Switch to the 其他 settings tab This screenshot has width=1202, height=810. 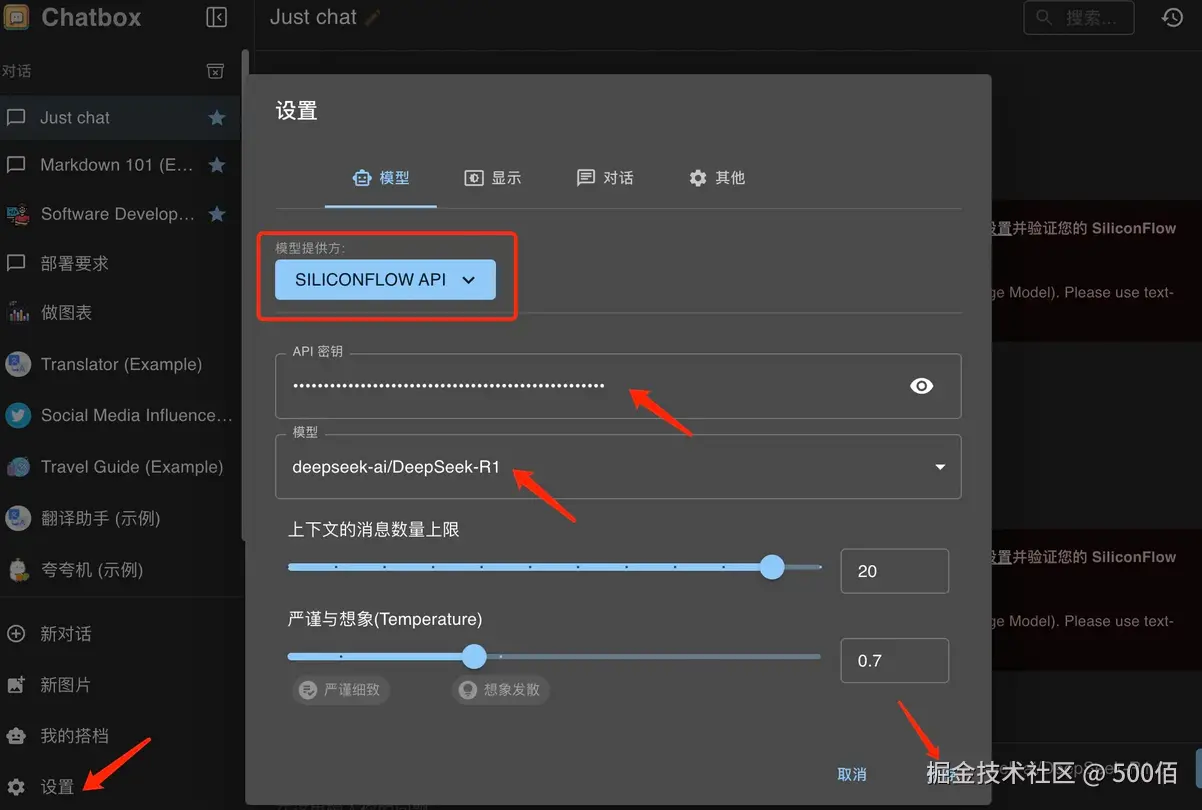click(717, 177)
